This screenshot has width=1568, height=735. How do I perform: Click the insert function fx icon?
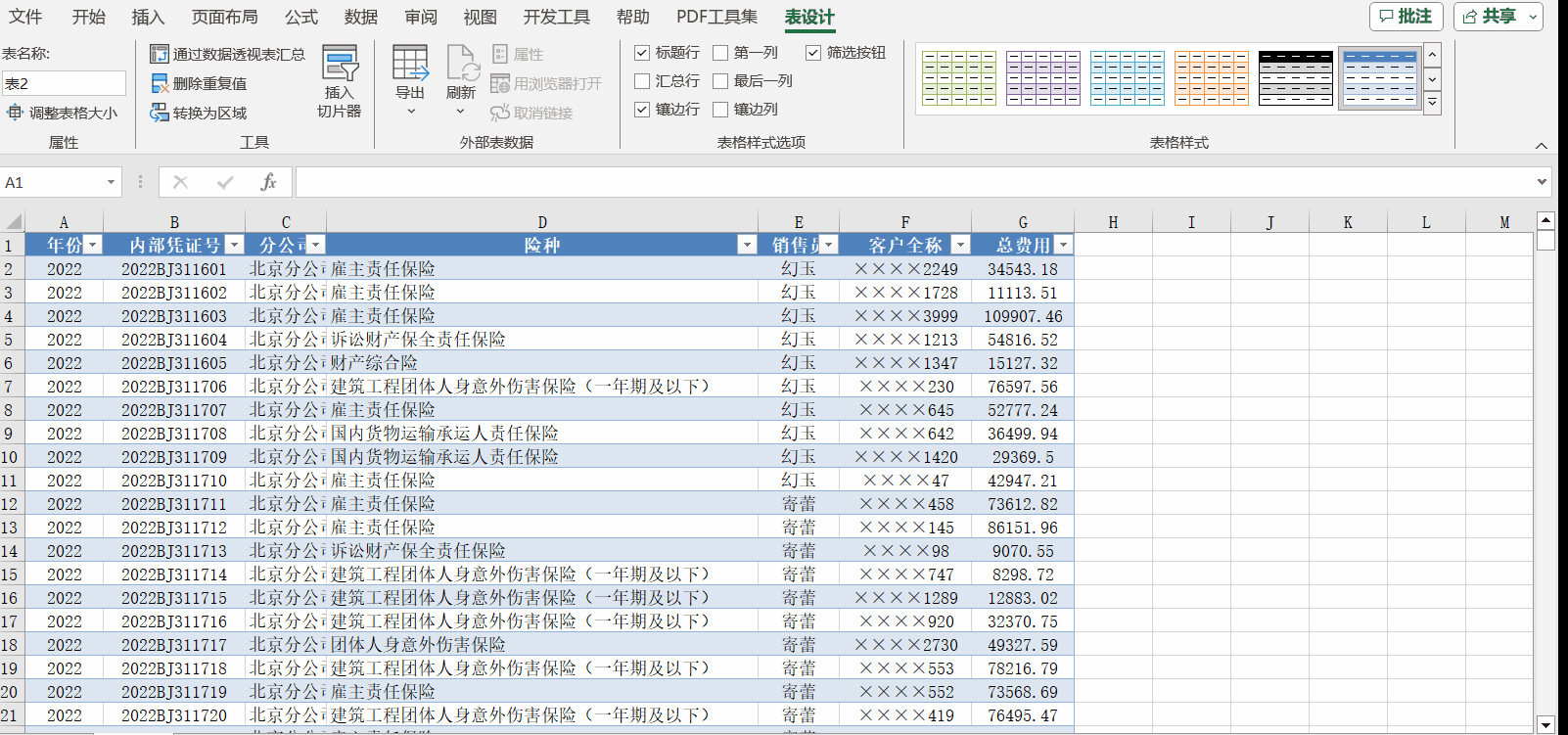[x=268, y=182]
